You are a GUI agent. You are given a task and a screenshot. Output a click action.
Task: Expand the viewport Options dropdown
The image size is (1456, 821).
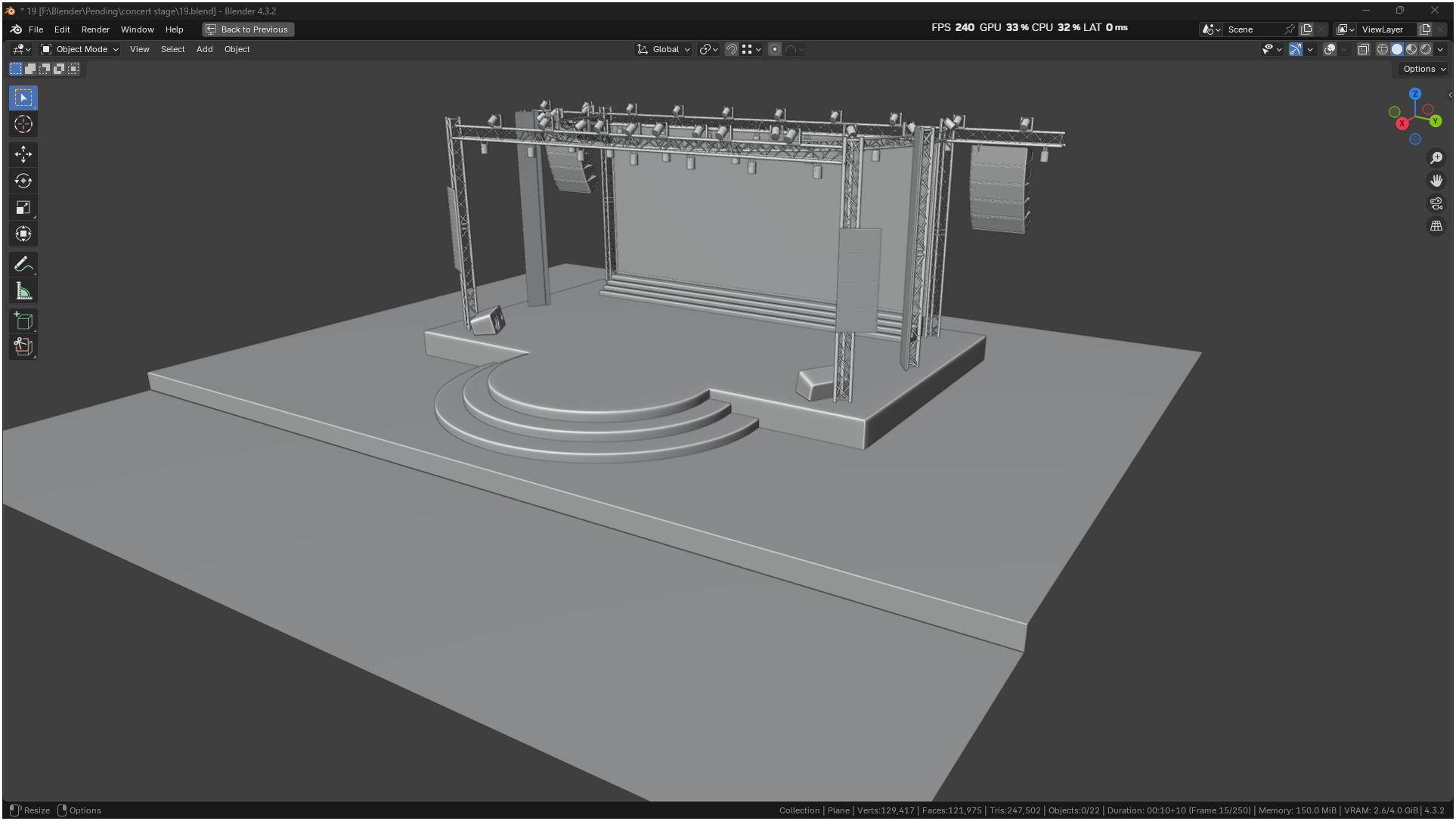pos(1423,69)
